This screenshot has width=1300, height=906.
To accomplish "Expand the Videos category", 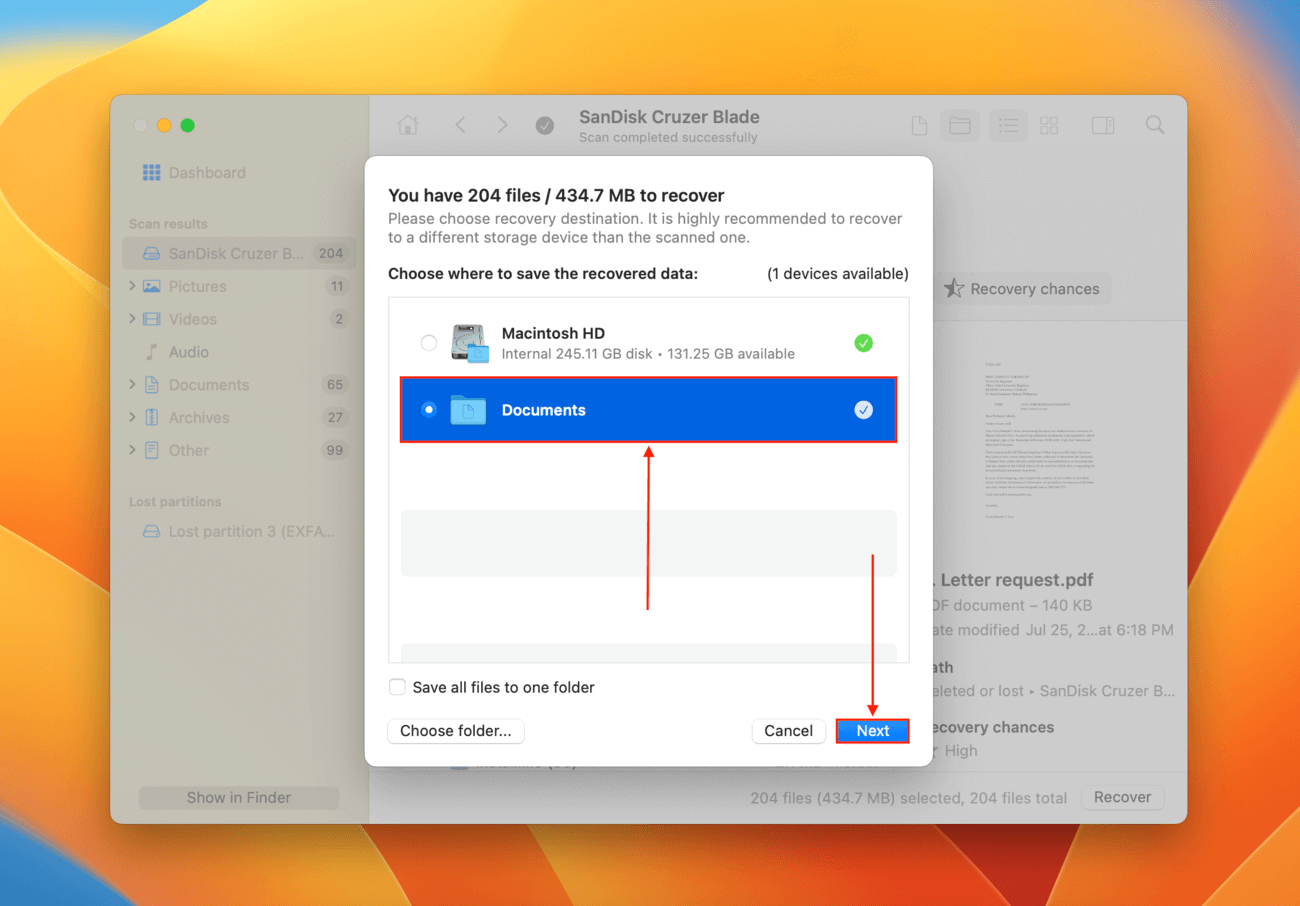I will click(x=132, y=319).
